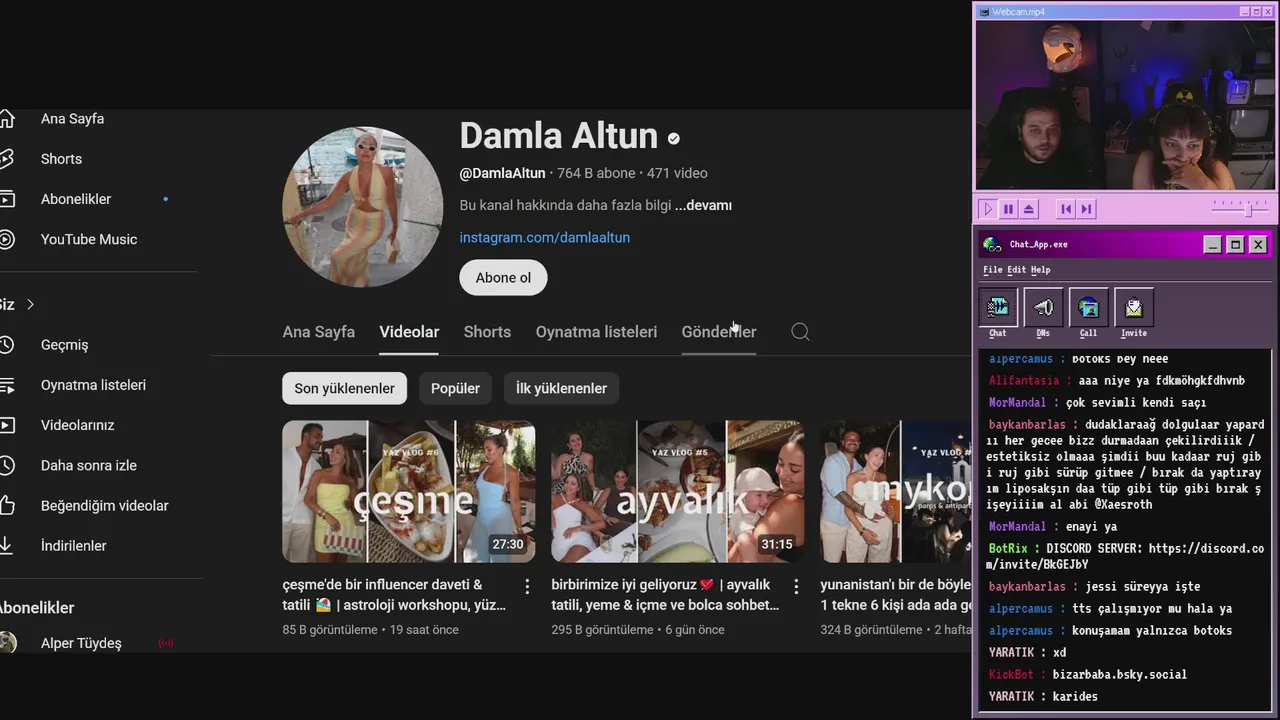
Task: Open Beğendiğim videolar list
Action: (x=104, y=506)
